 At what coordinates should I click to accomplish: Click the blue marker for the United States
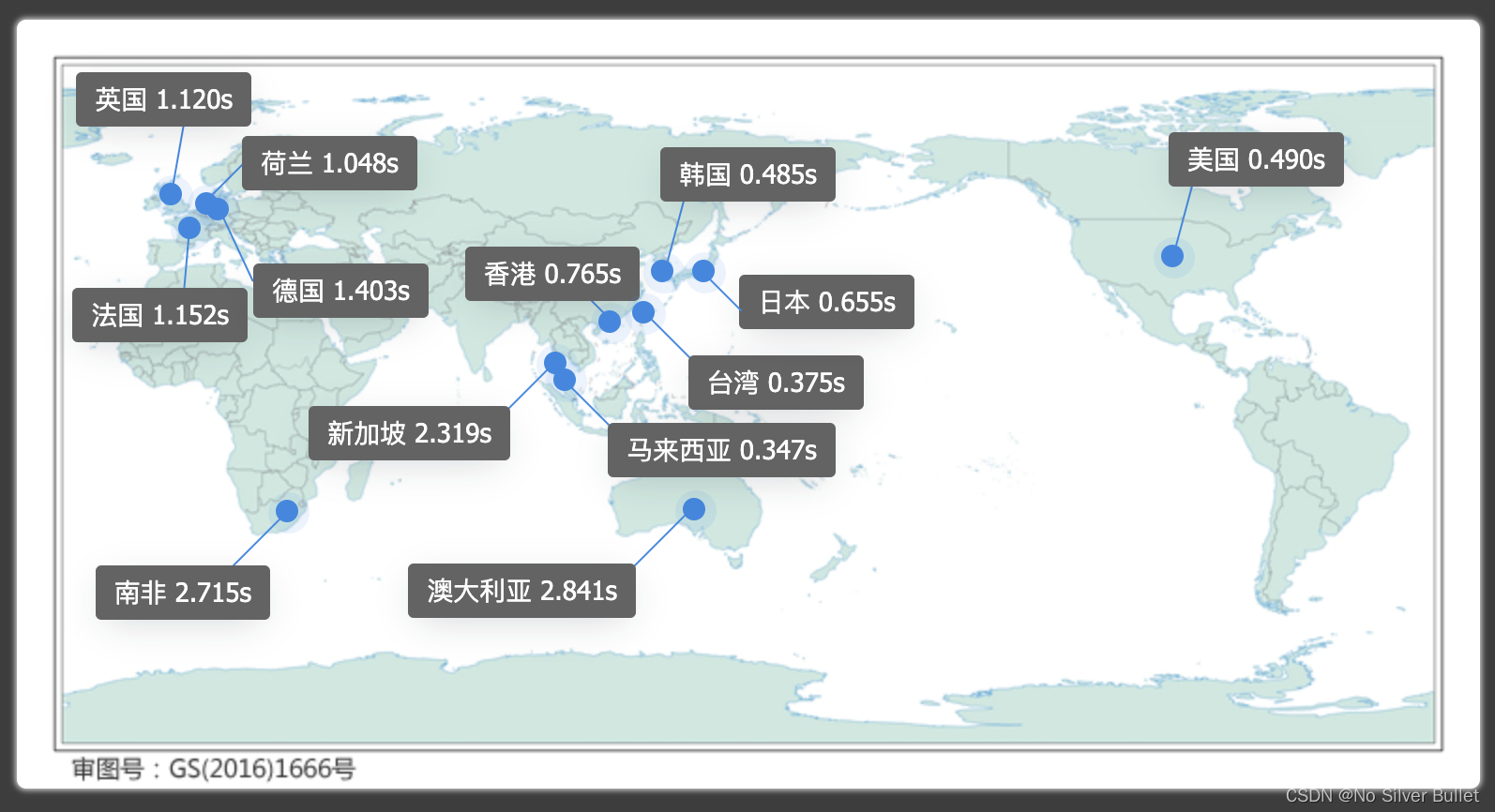1172,256
